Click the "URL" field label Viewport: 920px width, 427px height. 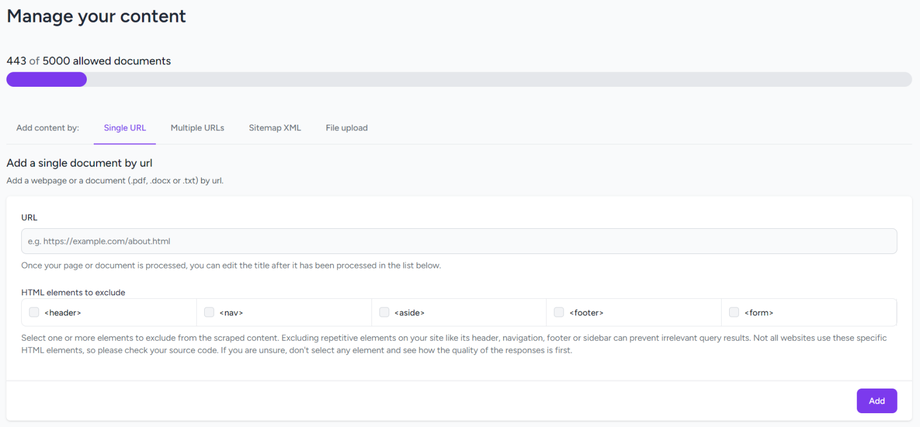29,217
